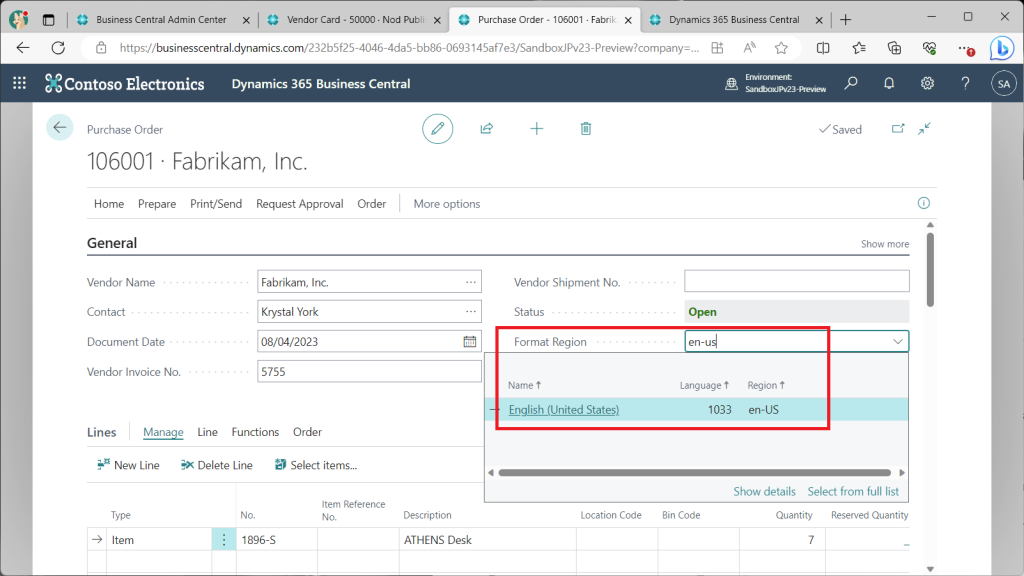Click the Vendor Invoice No. field
This screenshot has width=1024, height=576.
pos(369,372)
